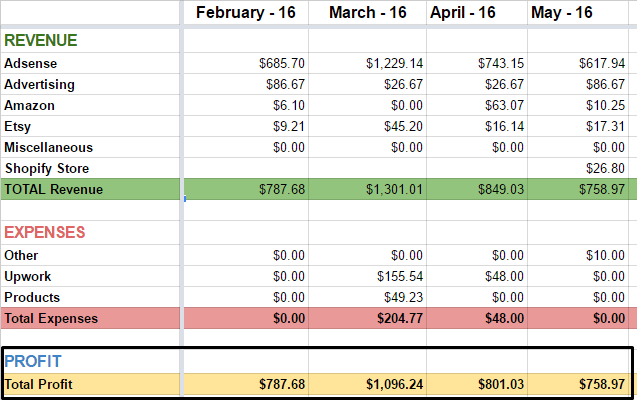Select the February - 16 column header

pos(245,13)
